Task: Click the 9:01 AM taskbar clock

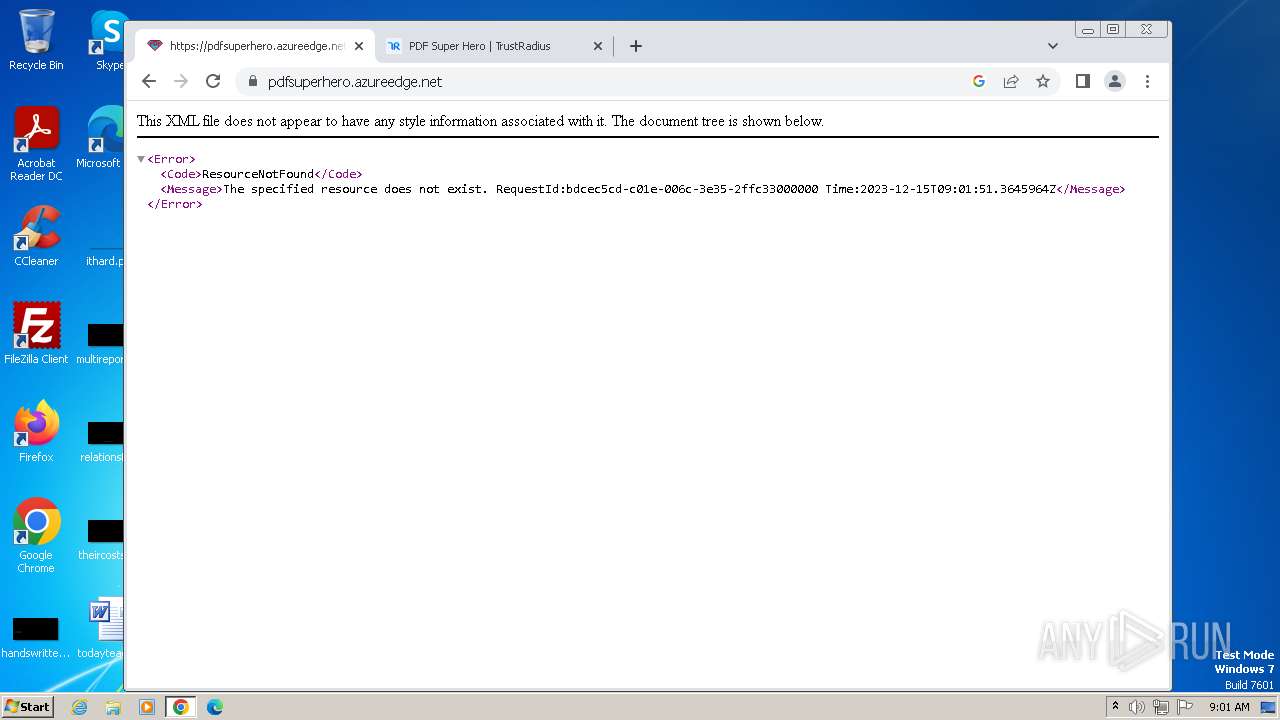Action: point(1229,707)
